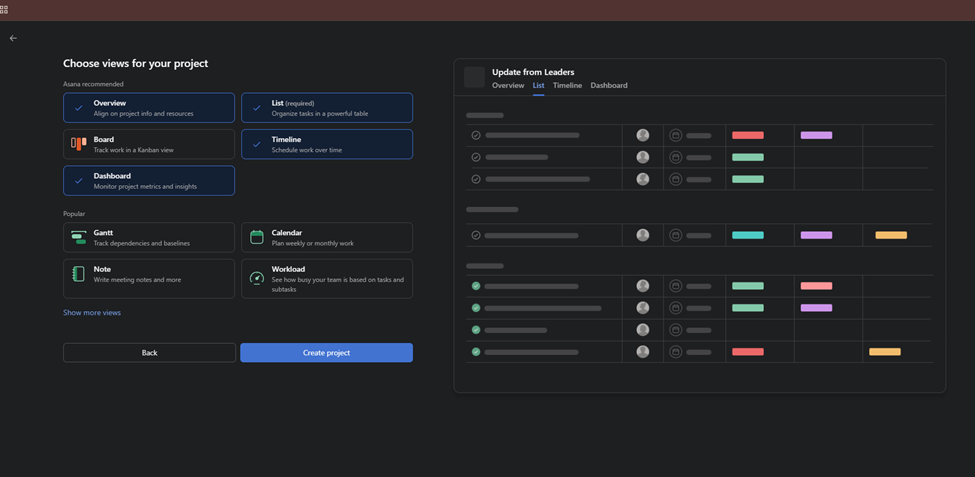Select the Workload view card
The height and width of the screenshot is (477, 975).
[x=326, y=279]
